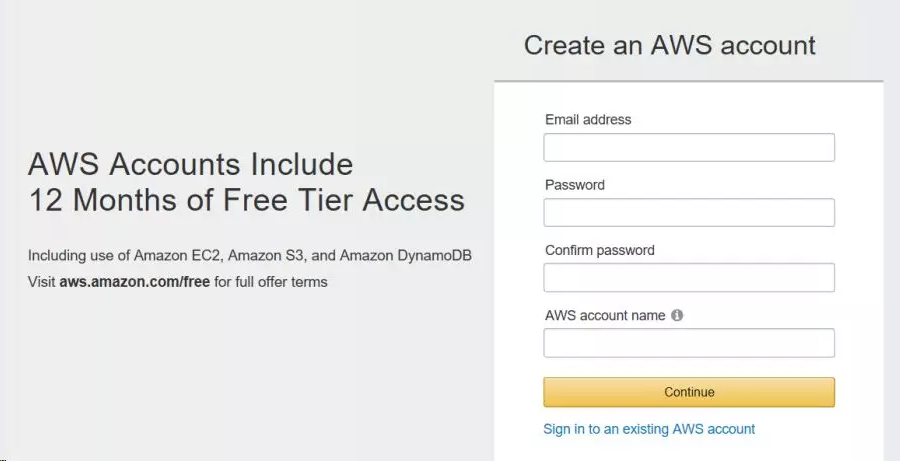Click the Password field label

click(x=575, y=185)
